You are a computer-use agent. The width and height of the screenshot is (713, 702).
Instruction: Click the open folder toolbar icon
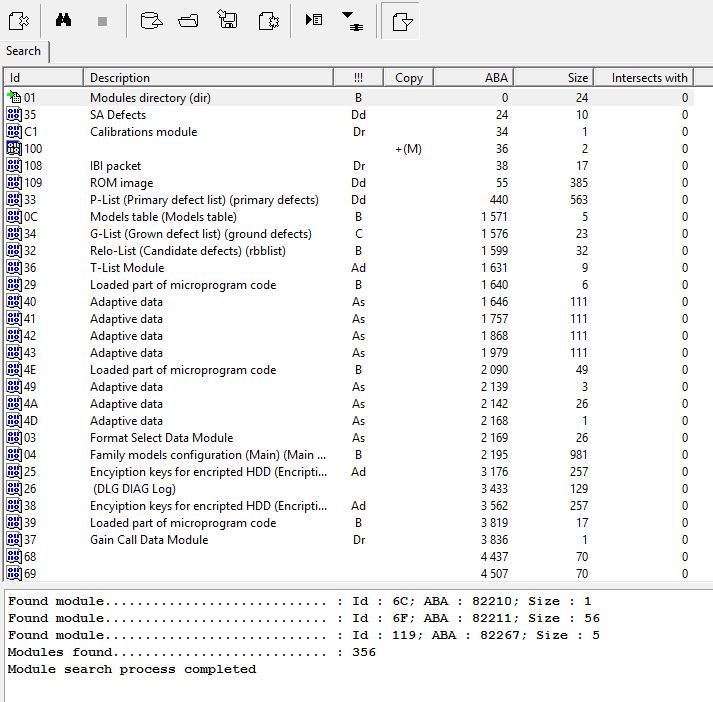pyautogui.click(x=188, y=20)
